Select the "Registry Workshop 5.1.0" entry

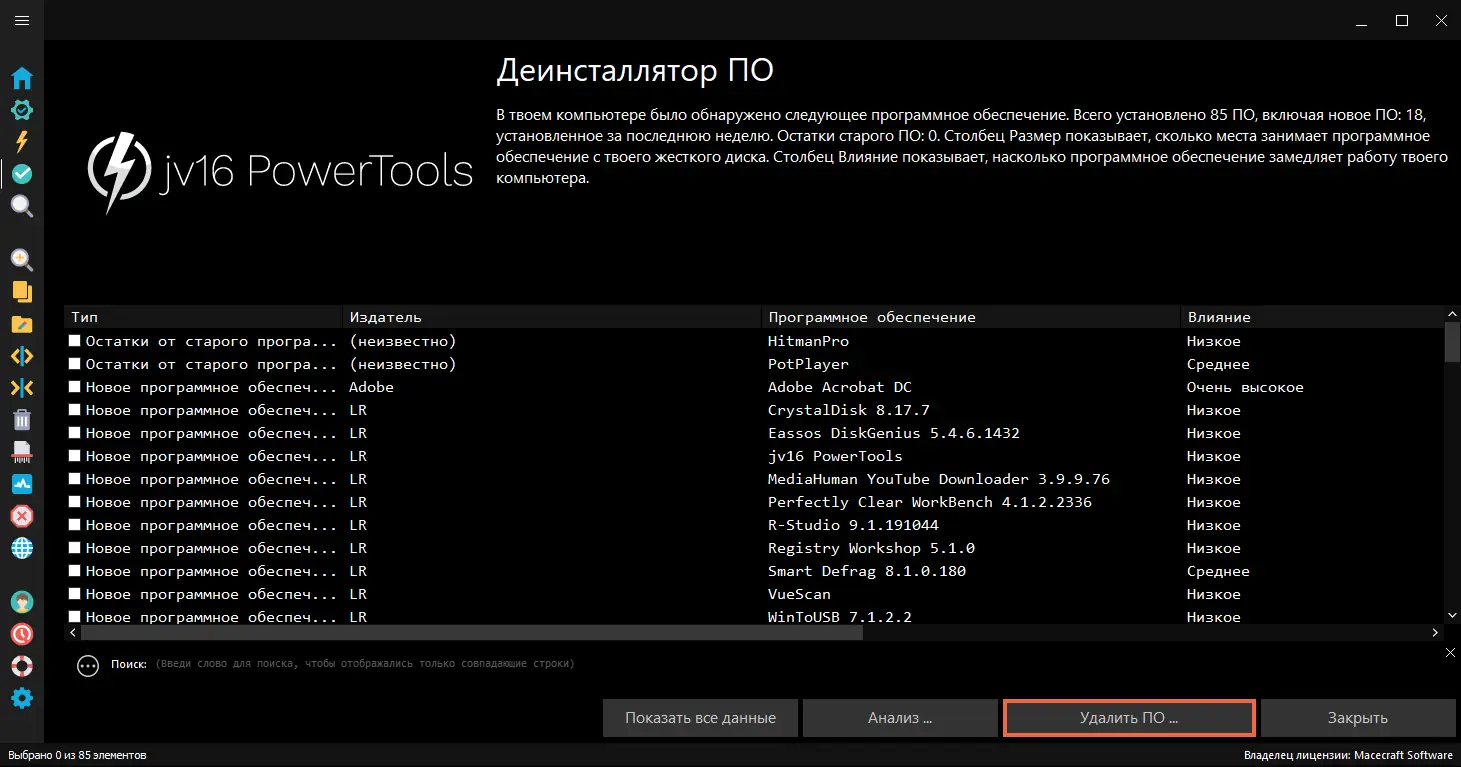(871, 548)
